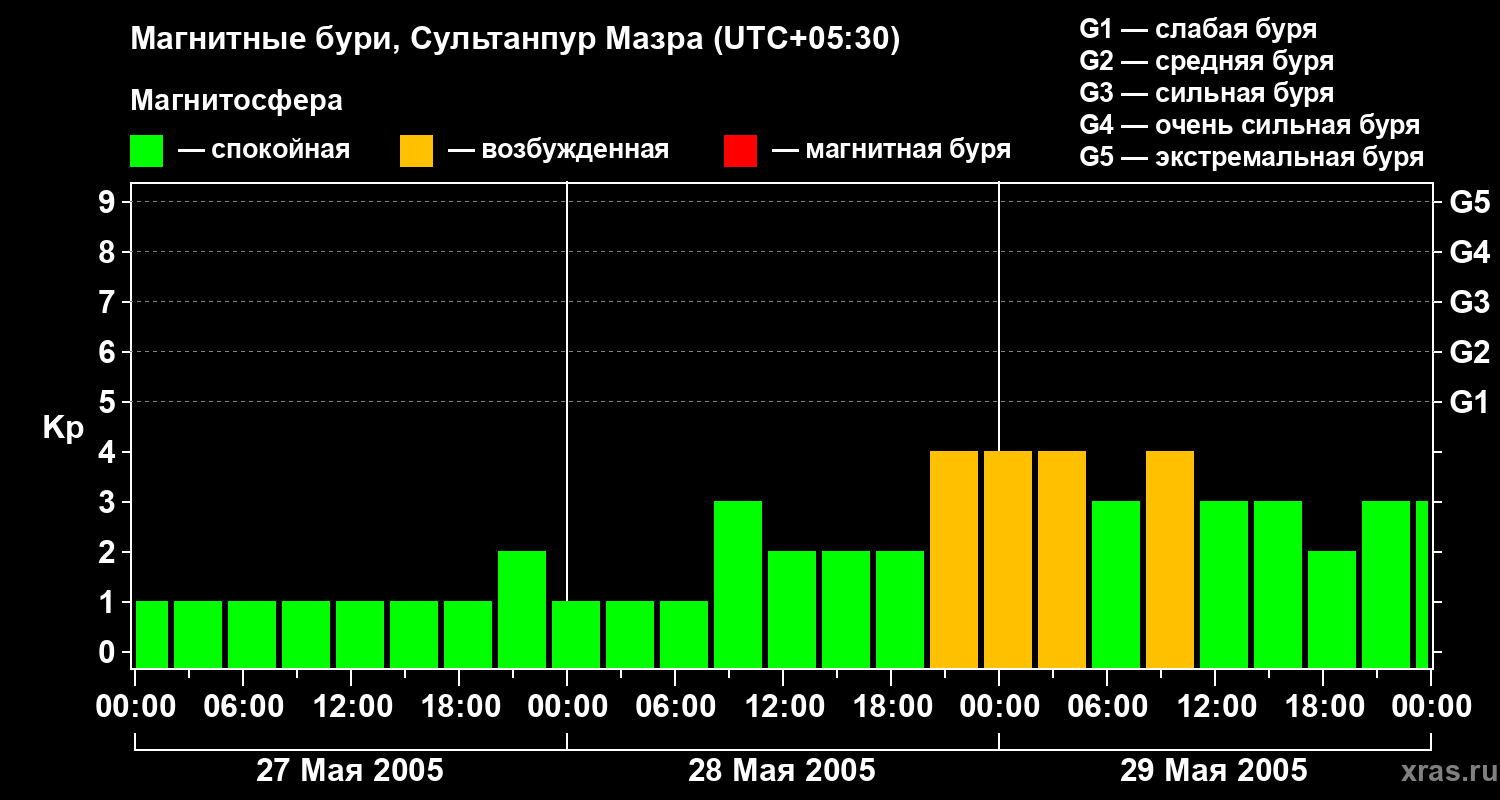Viewport: 1500px width, 800px height.
Task: Click the only Kp 3 bar on 28 May
Action: (738, 584)
